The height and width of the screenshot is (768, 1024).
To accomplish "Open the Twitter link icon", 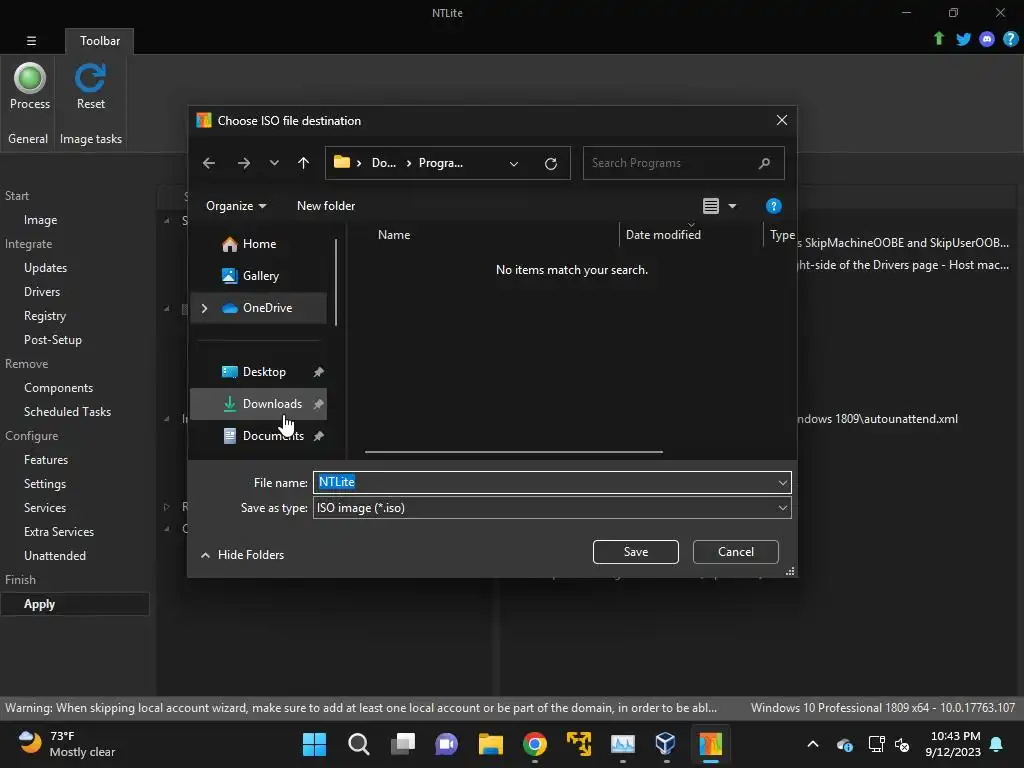I will [963, 39].
